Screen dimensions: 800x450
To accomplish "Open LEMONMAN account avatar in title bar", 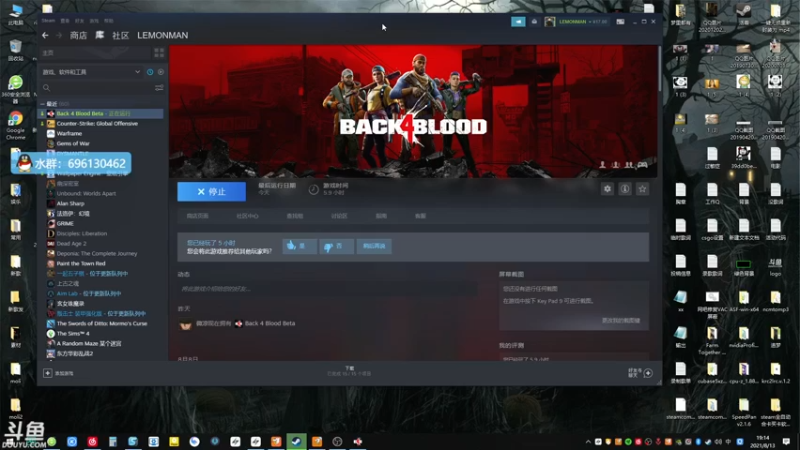I will pos(549,21).
